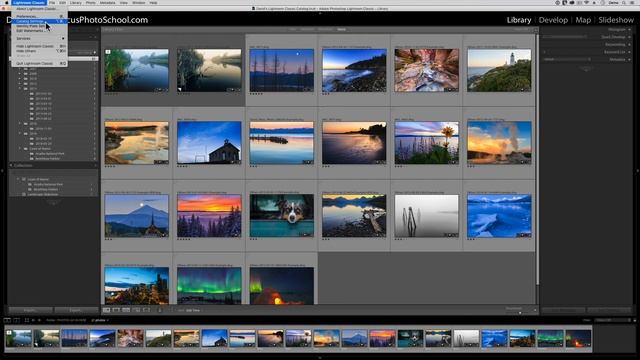Click the second window display icon above filmstrip
The width and height of the screenshot is (640, 360).
click(16, 320)
